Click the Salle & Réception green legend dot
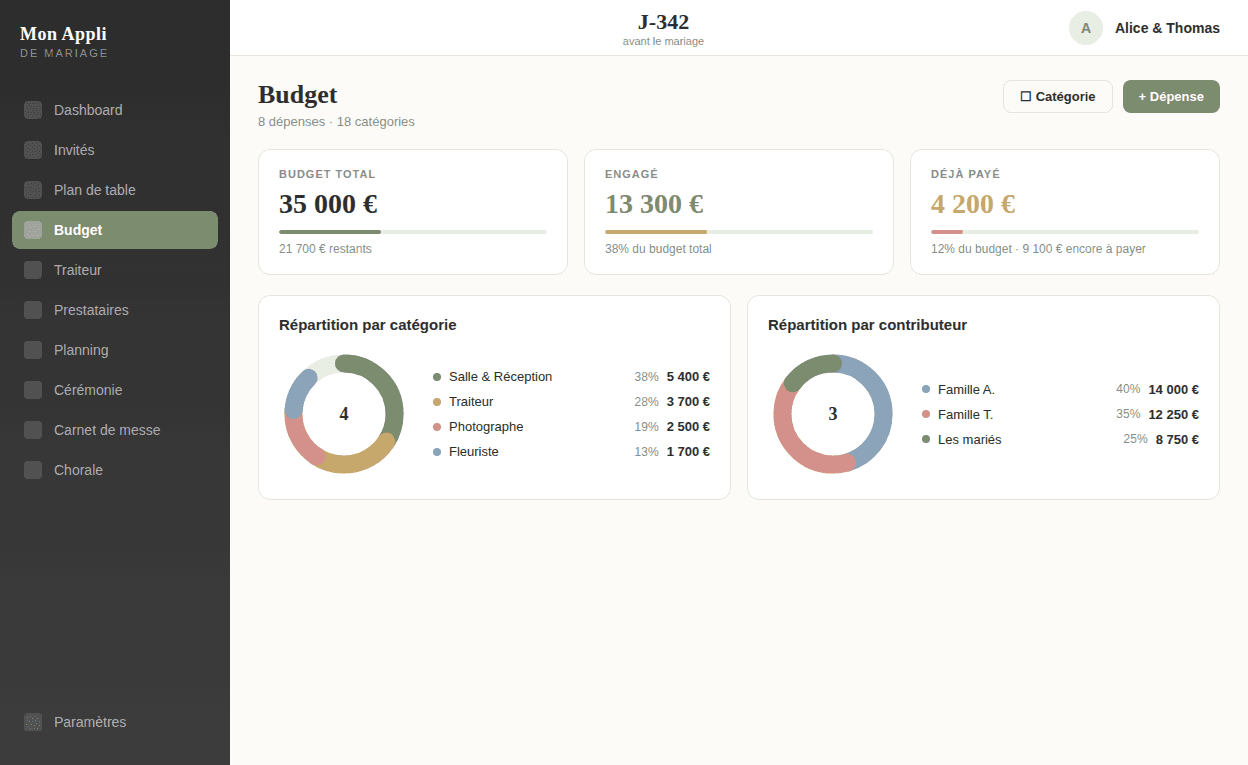 [x=437, y=377]
